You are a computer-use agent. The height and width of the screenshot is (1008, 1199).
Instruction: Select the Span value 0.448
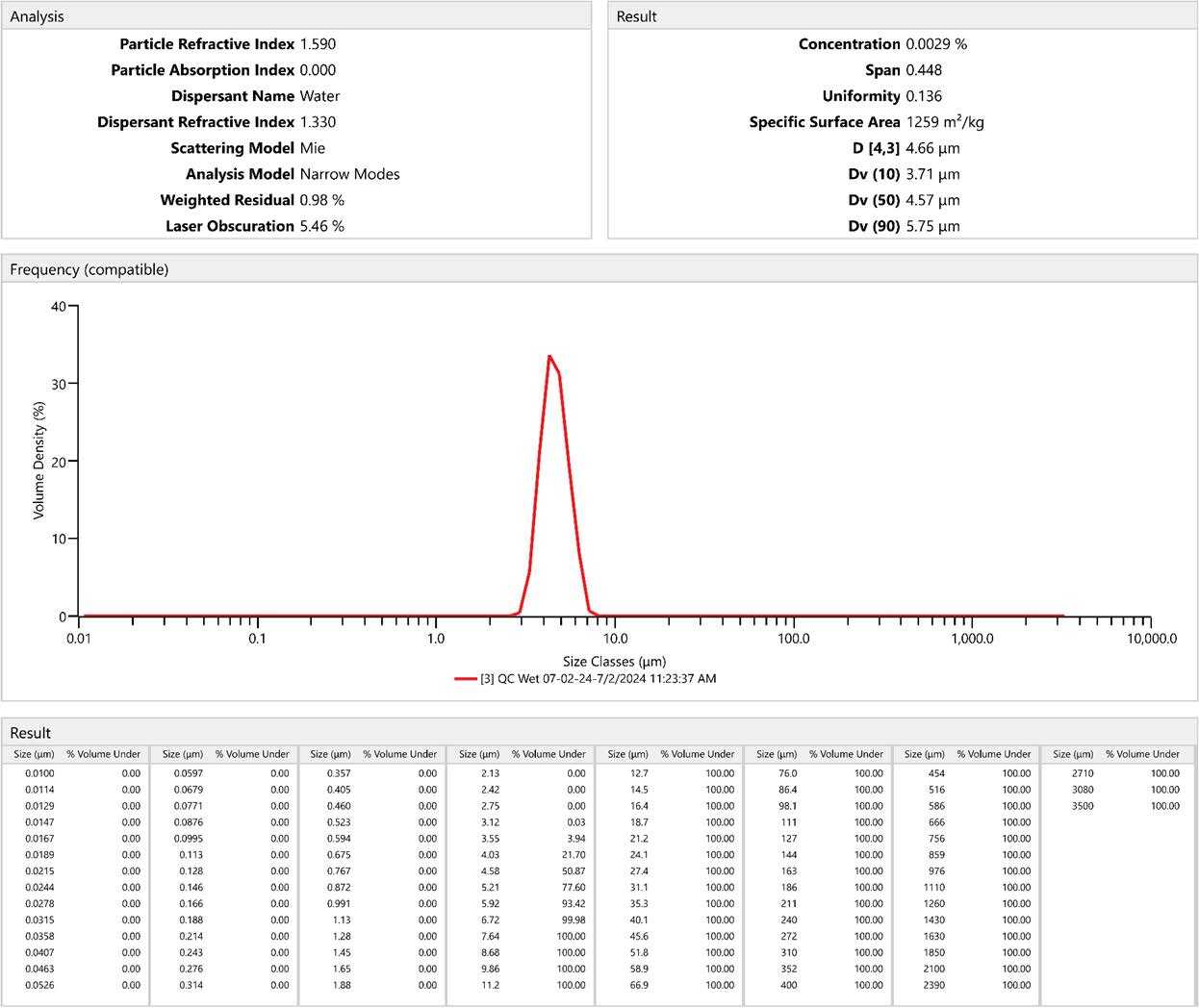924,70
